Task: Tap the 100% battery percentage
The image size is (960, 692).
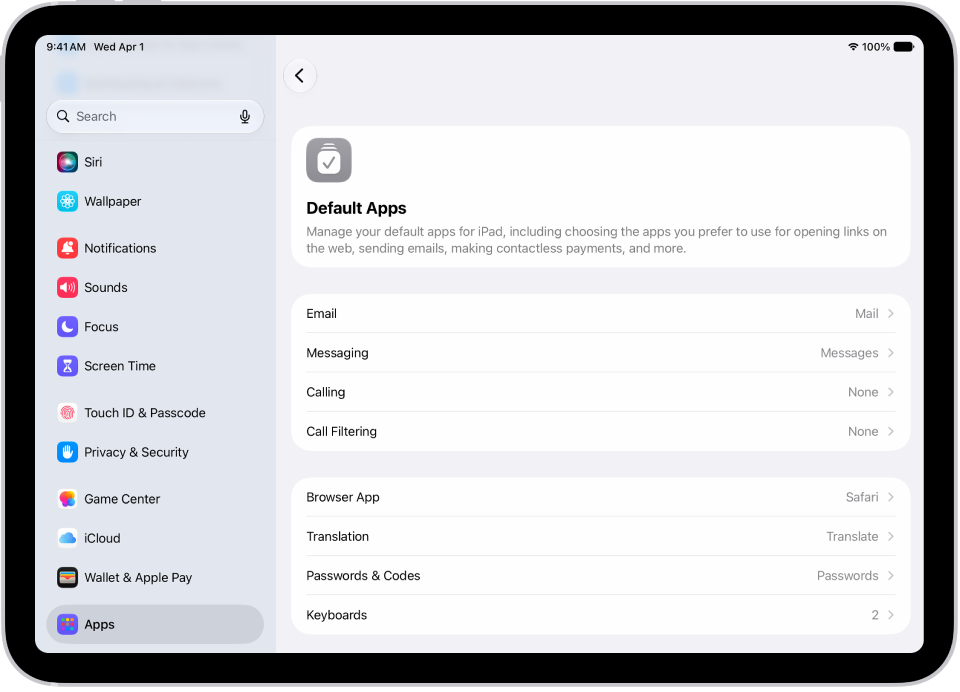Action: (876, 47)
